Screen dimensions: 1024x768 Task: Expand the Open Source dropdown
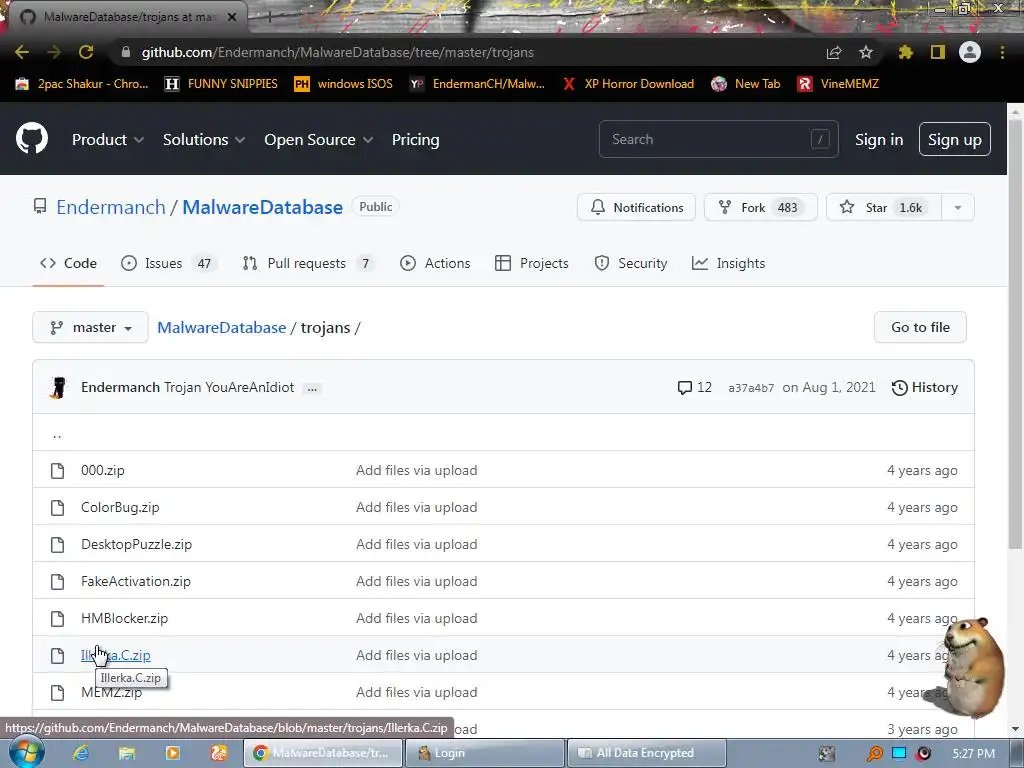tap(318, 140)
